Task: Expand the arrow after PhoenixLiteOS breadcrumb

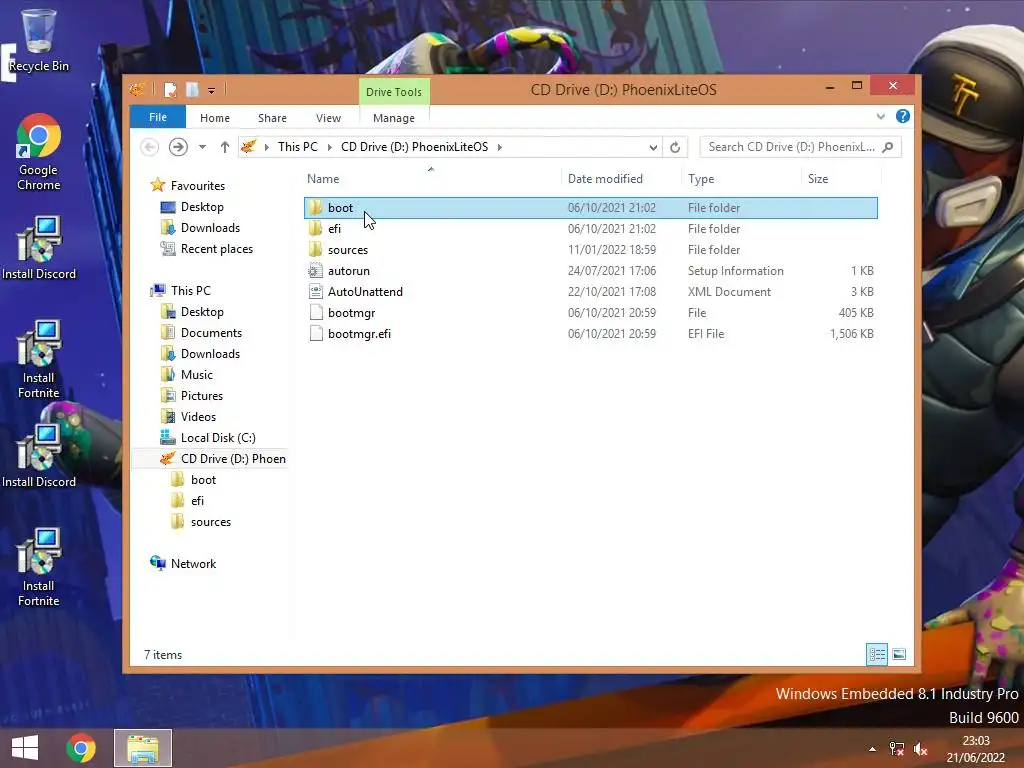Action: click(500, 147)
